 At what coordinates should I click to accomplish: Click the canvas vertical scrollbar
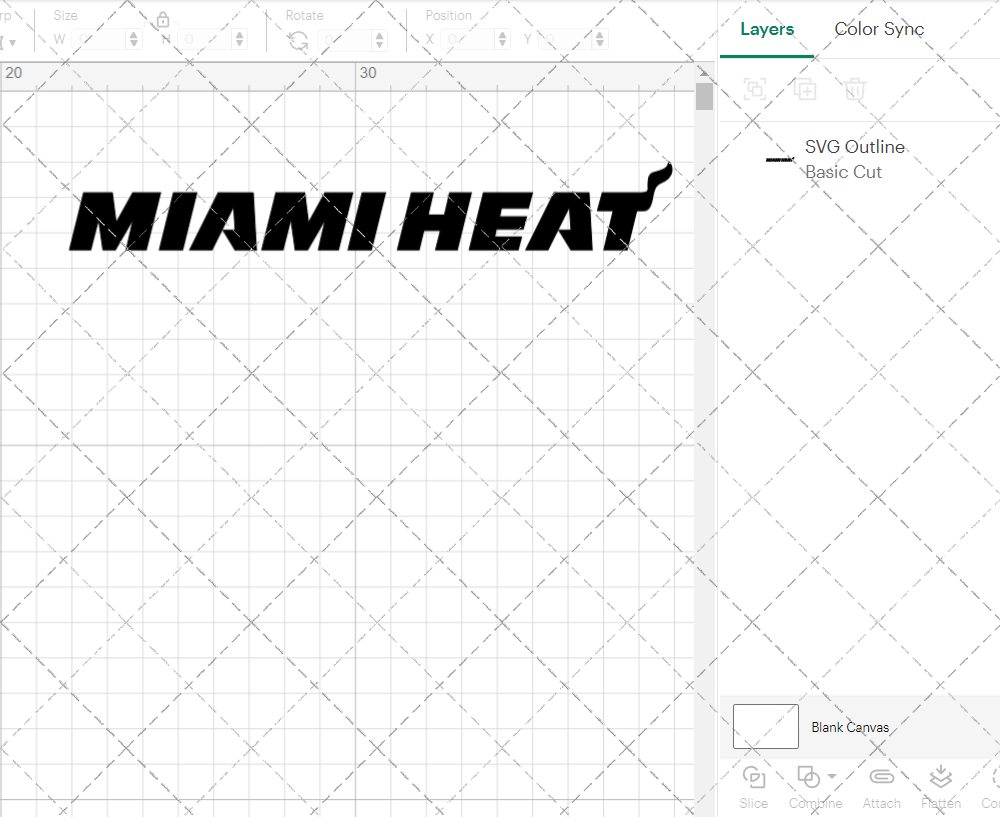point(704,95)
